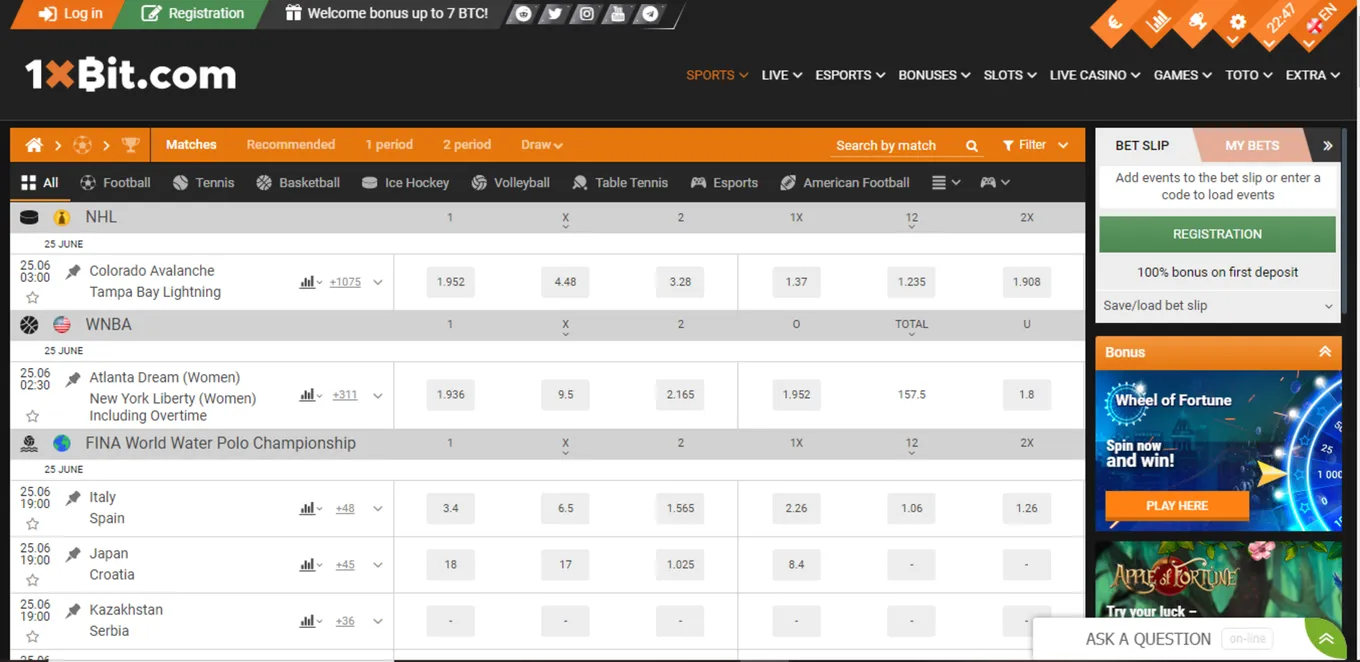Click the green REGISTRATION button
1360x662 pixels.
(1217, 234)
